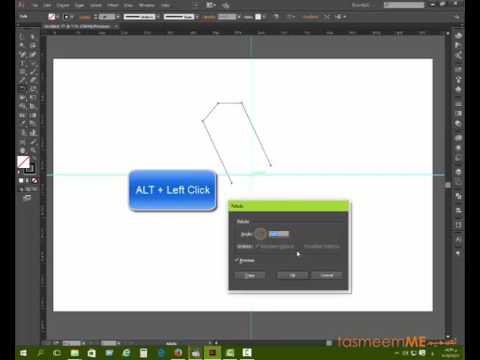Click the search field in the top bar

(x=404, y=5)
